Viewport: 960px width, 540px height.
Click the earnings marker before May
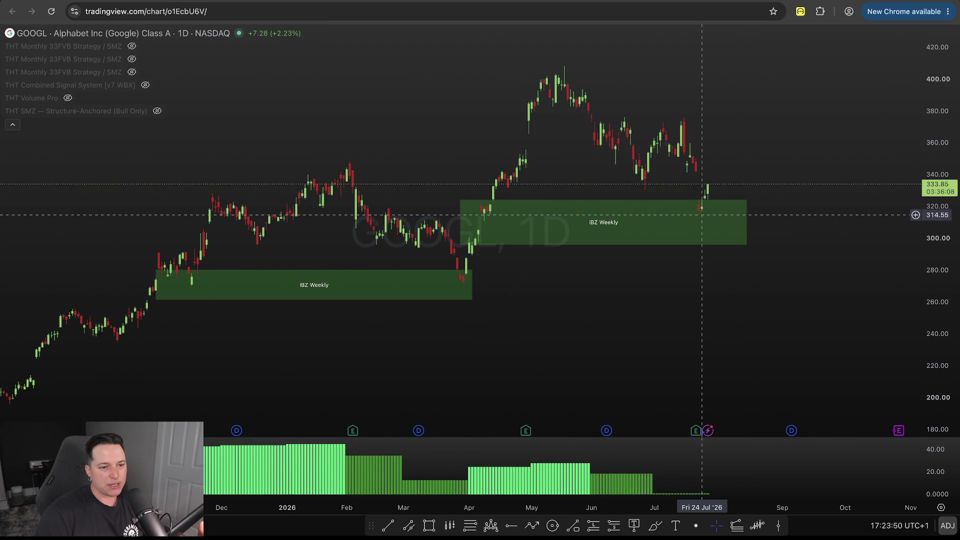pos(525,430)
